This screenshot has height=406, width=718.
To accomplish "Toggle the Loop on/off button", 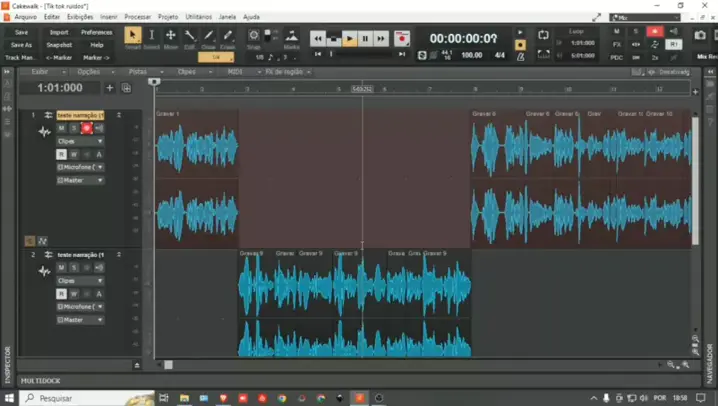I will 543,36.
